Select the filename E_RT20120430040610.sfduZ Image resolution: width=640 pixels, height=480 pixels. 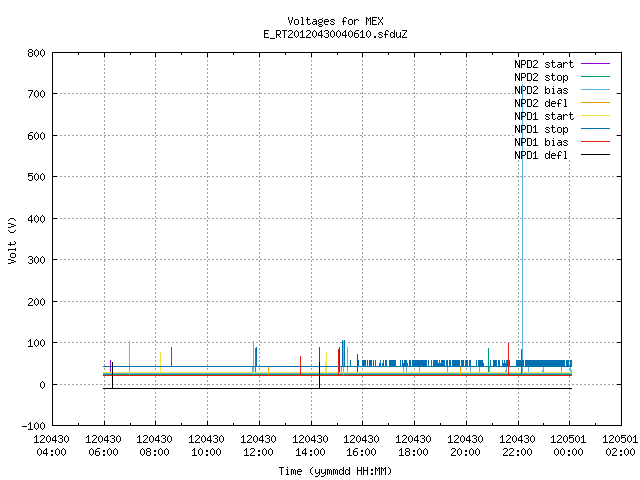[335, 34]
